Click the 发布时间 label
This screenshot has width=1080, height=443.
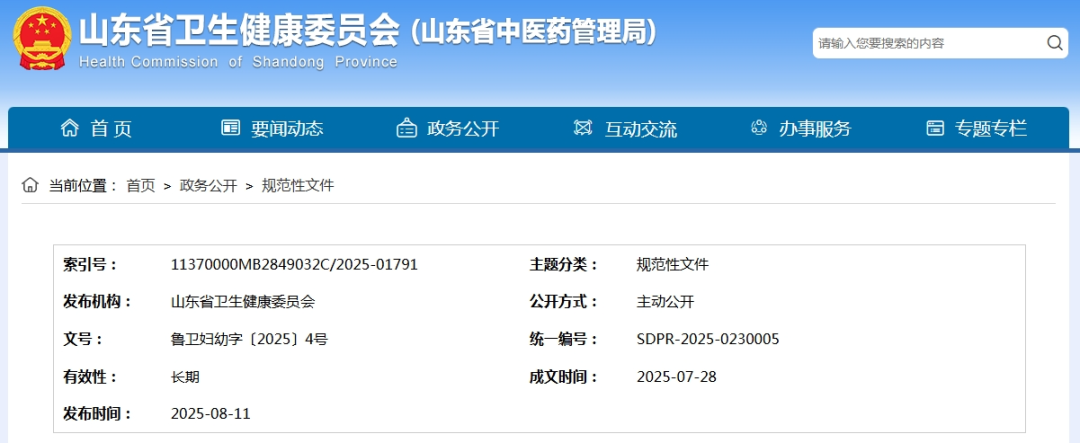tap(97, 414)
